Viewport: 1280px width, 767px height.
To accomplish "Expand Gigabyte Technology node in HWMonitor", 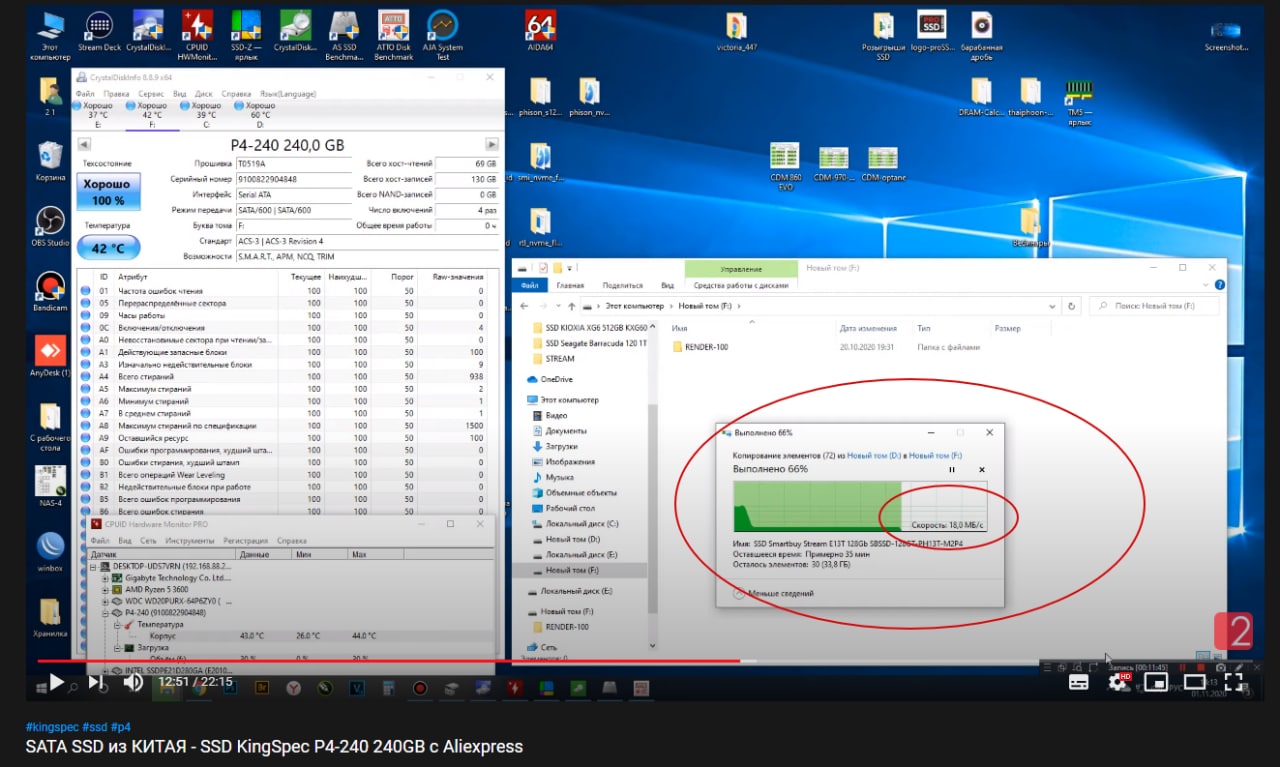I will (105, 578).
